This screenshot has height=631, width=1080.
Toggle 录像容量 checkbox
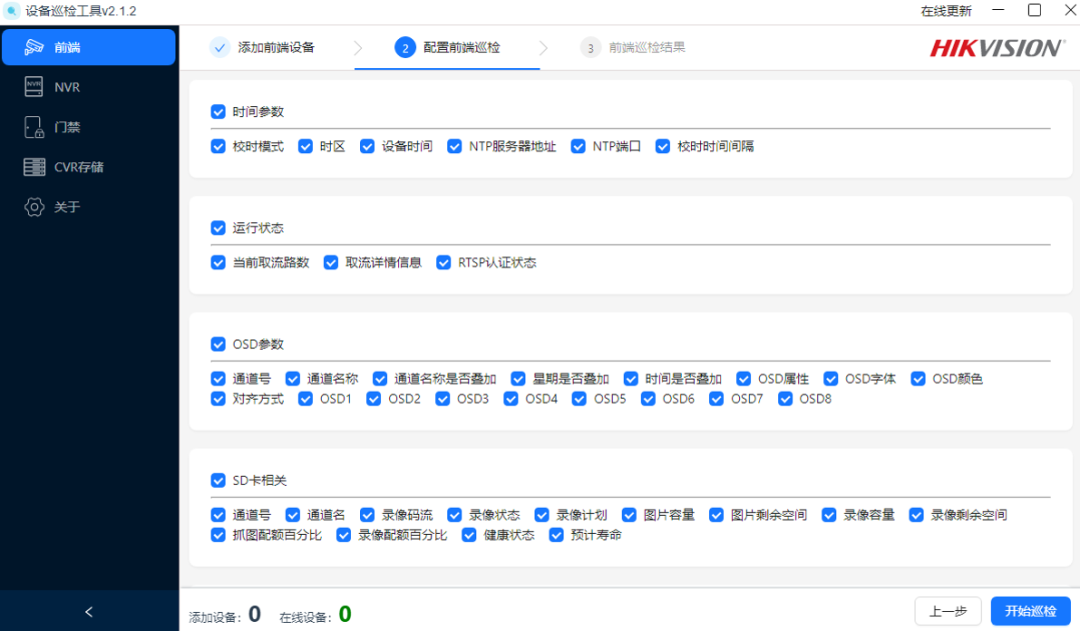(x=829, y=515)
